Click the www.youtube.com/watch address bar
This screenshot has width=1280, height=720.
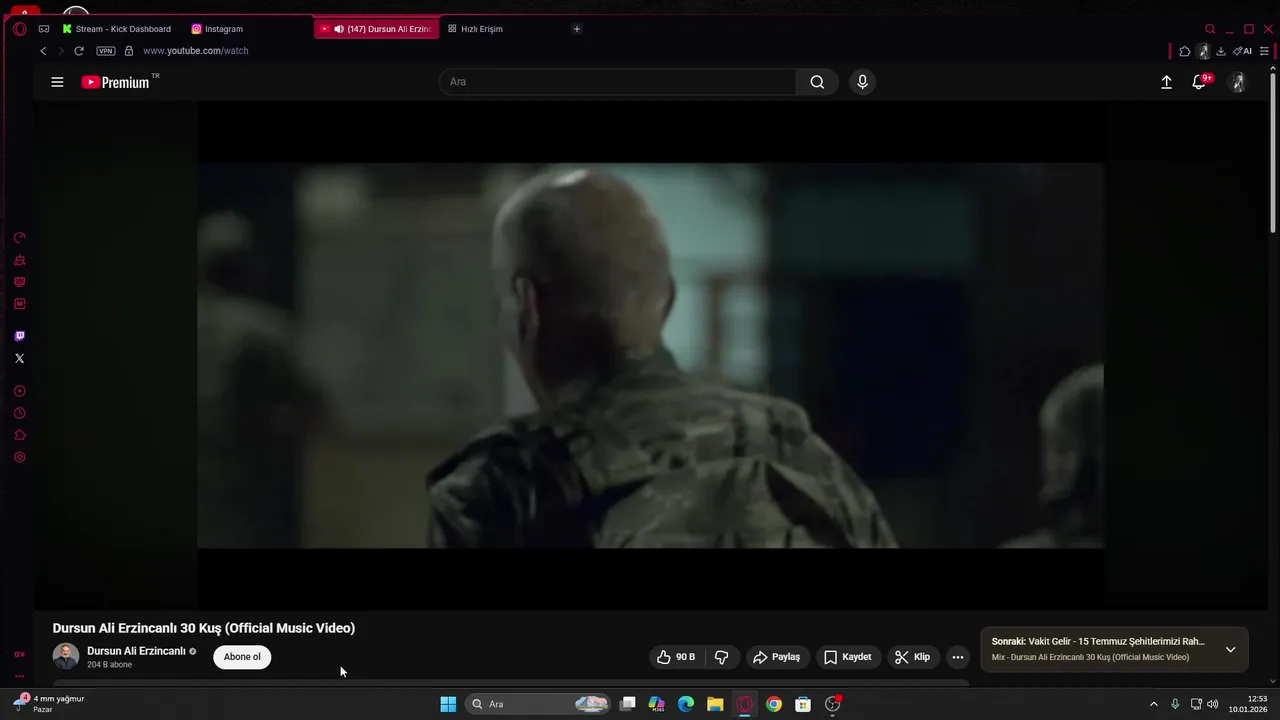[195, 51]
